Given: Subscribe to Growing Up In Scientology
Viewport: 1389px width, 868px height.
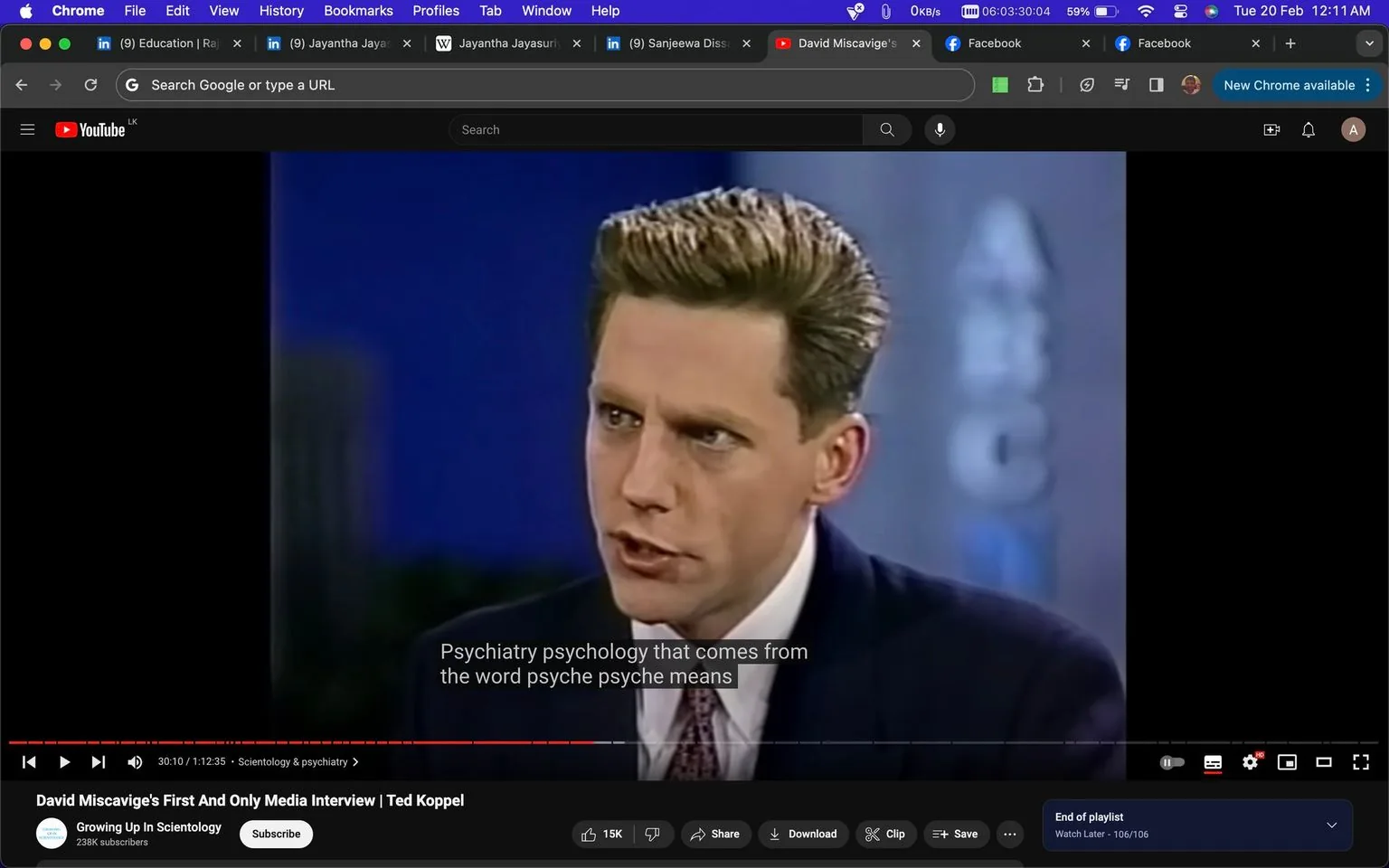Looking at the screenshot, I should click(275, 834).
